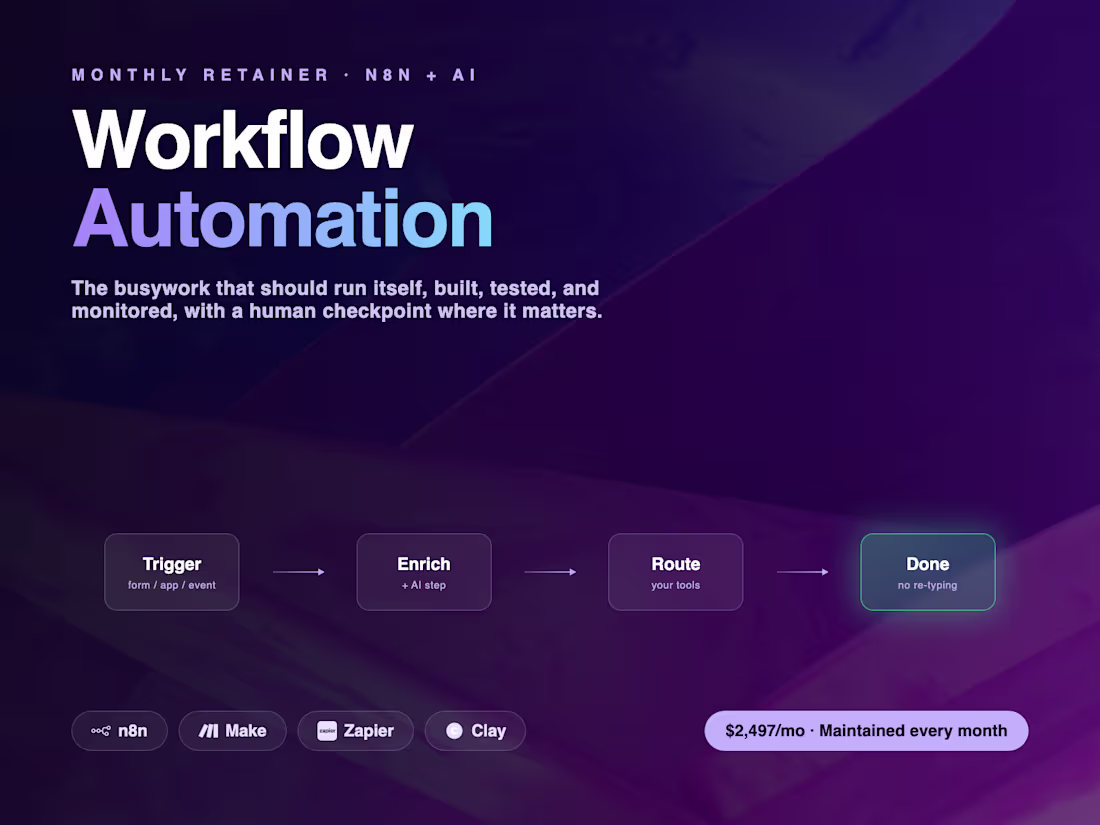This screenshot has width=1100, height=825.
Task: Select the n8n pill label
Action: click(x=133, y=731)
